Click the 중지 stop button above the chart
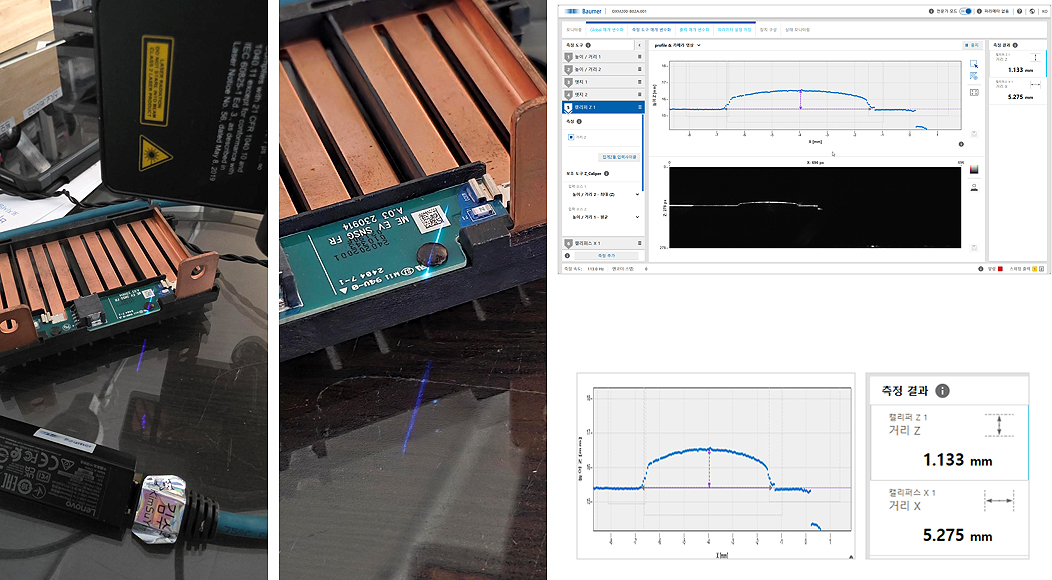1052x580 pixels. 971,45
